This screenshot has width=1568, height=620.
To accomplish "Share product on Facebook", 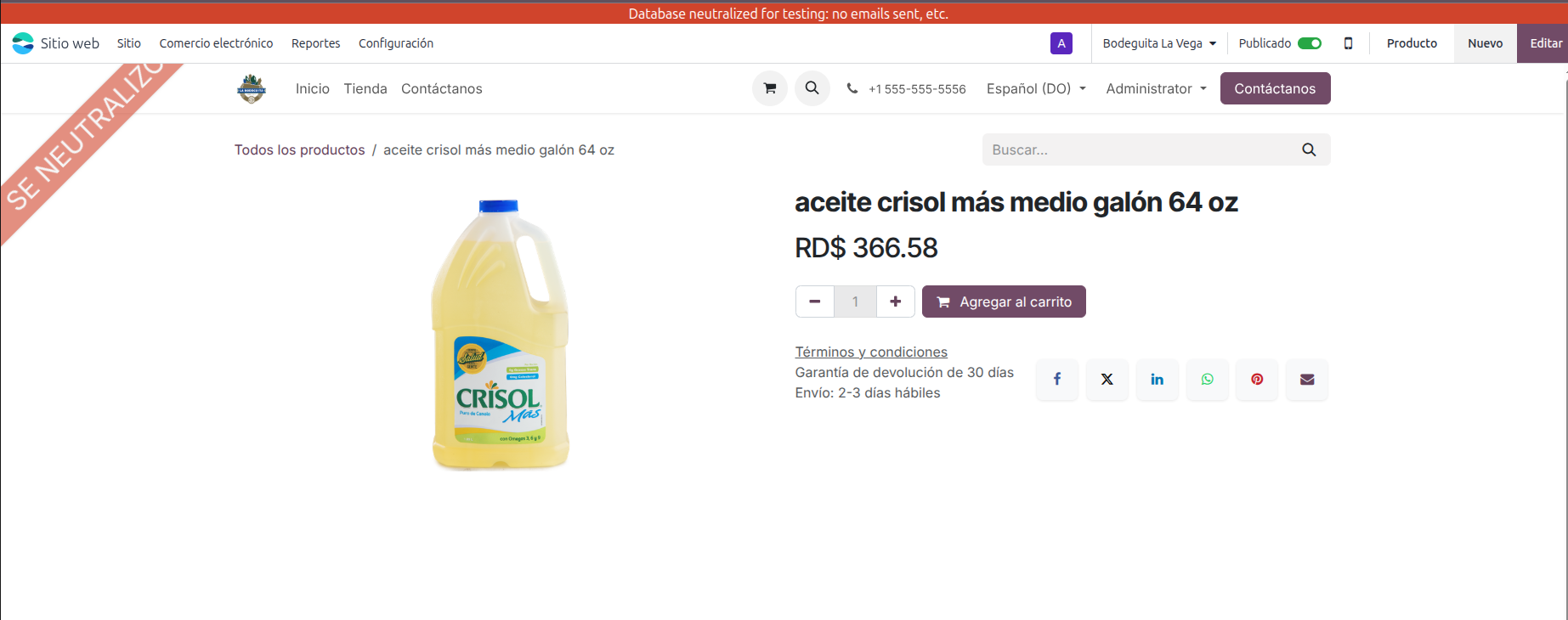I will pyautogui.click(x=1056, y=380).
